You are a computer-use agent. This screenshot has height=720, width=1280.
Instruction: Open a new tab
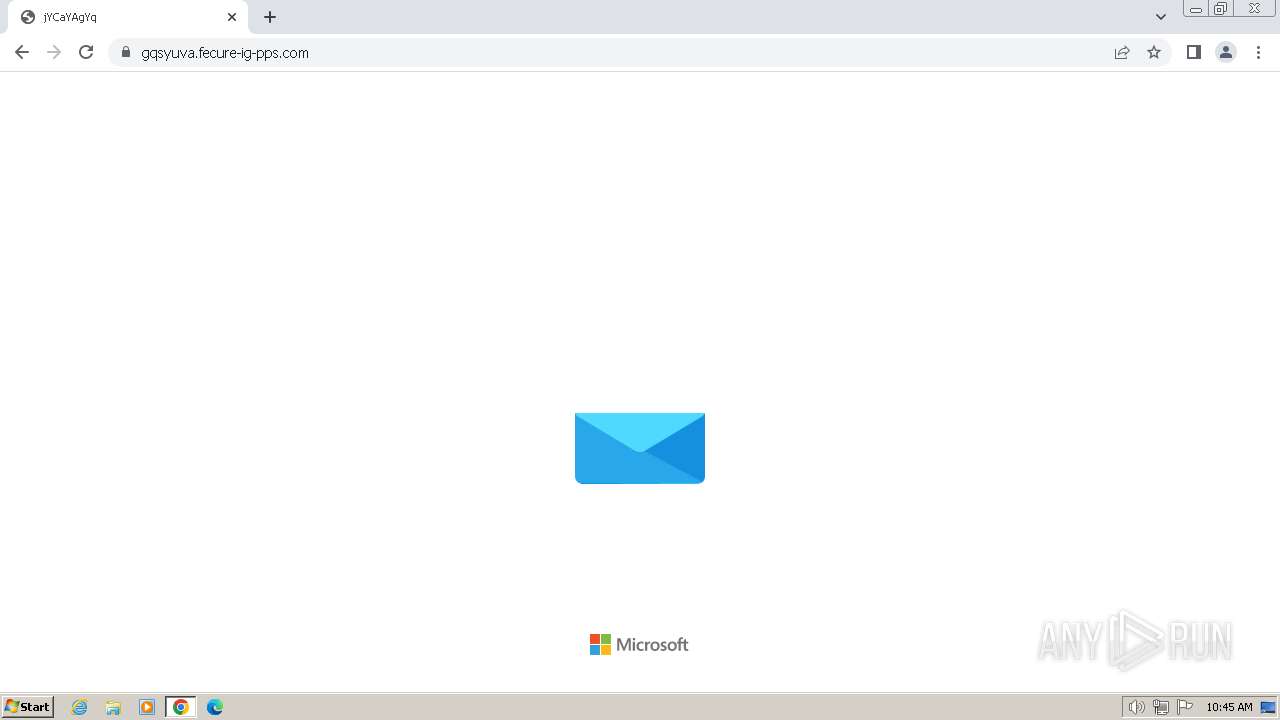(270, 17)
